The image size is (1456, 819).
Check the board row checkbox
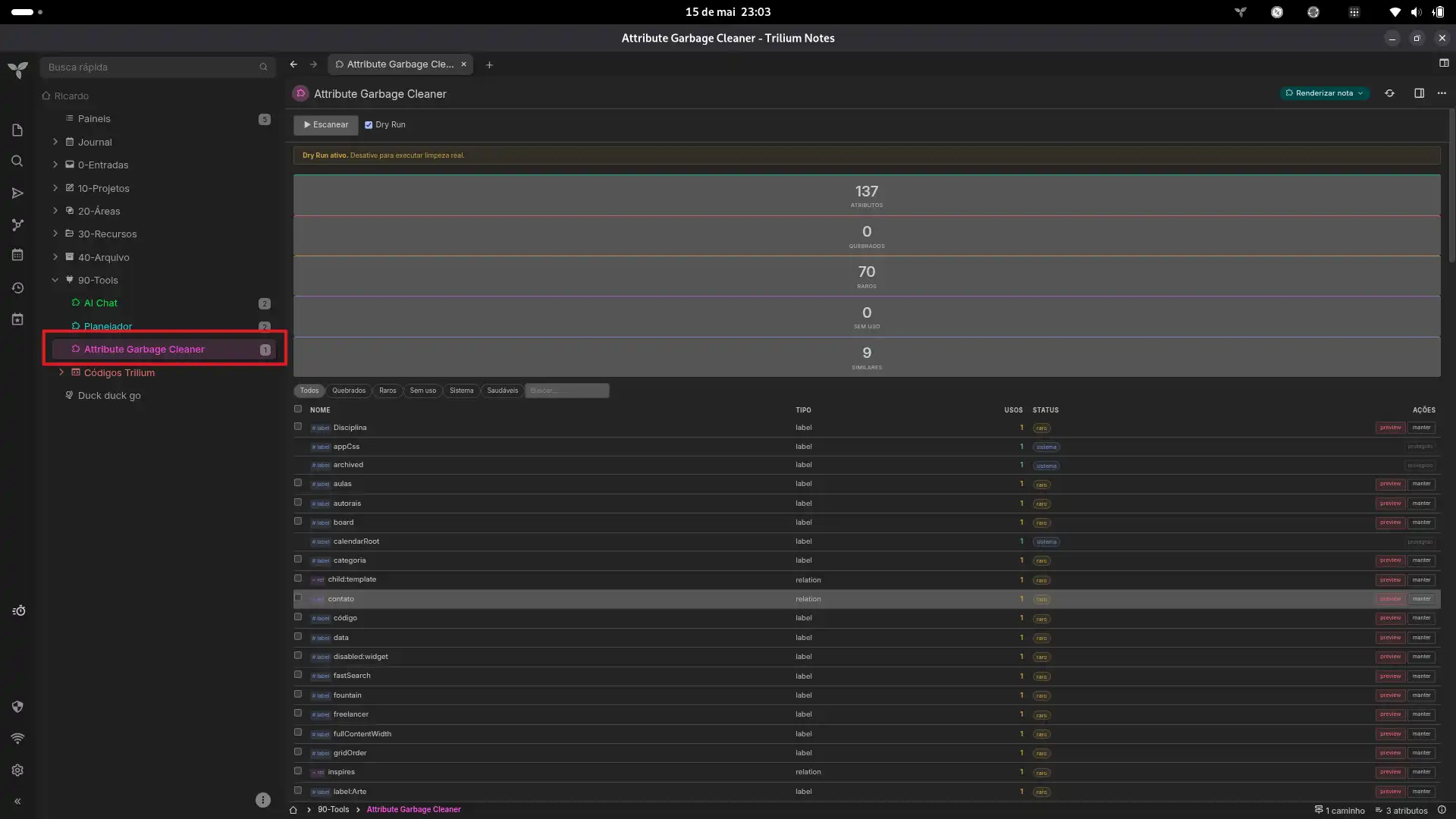(x=298, y=522)
